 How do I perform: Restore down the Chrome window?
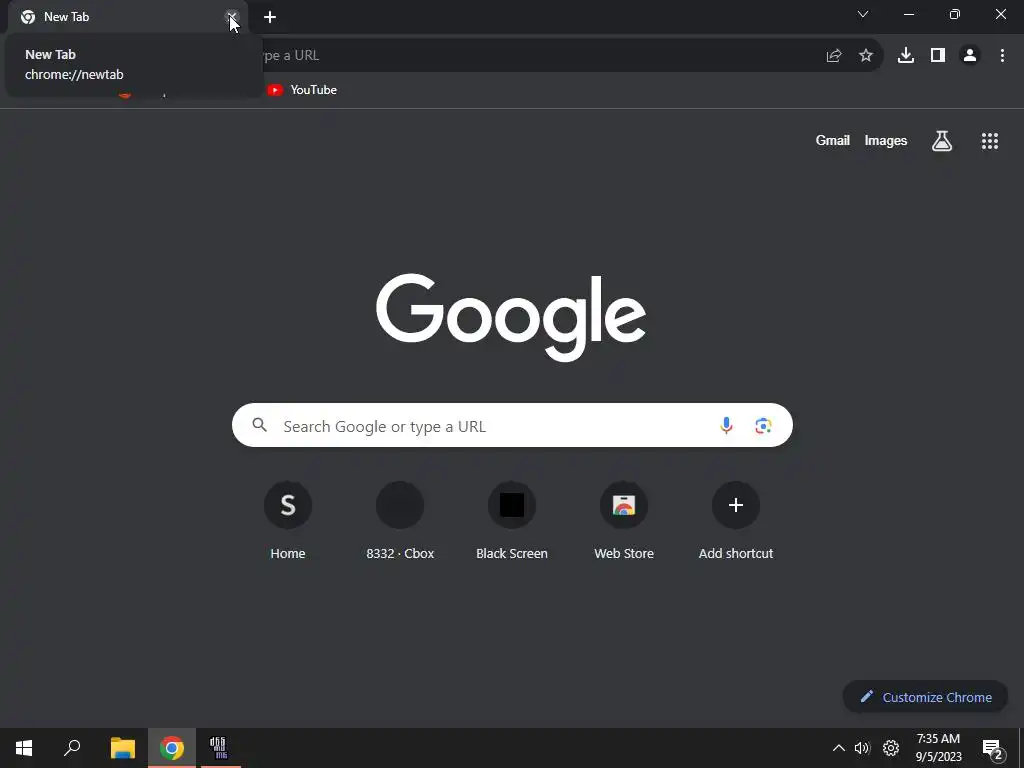955,14
